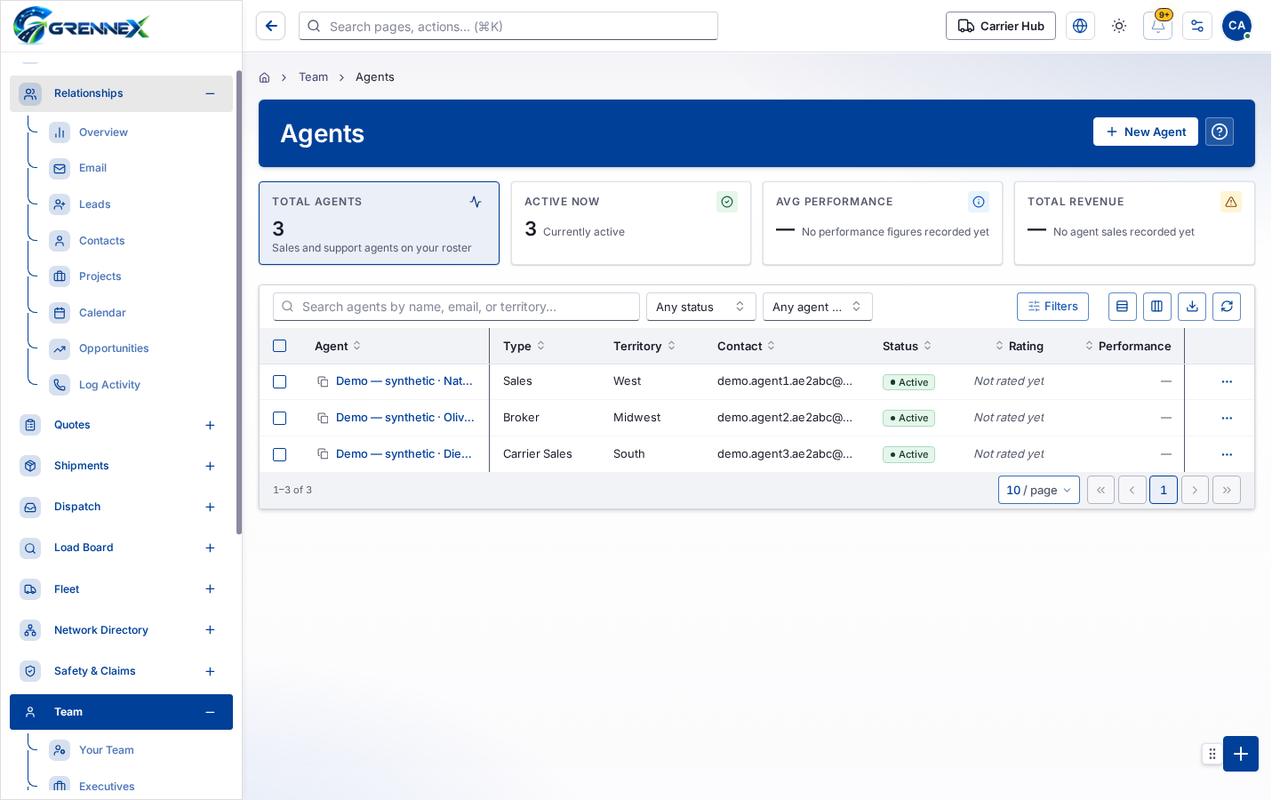Open Leads in the sidebar

pos(95,204)
